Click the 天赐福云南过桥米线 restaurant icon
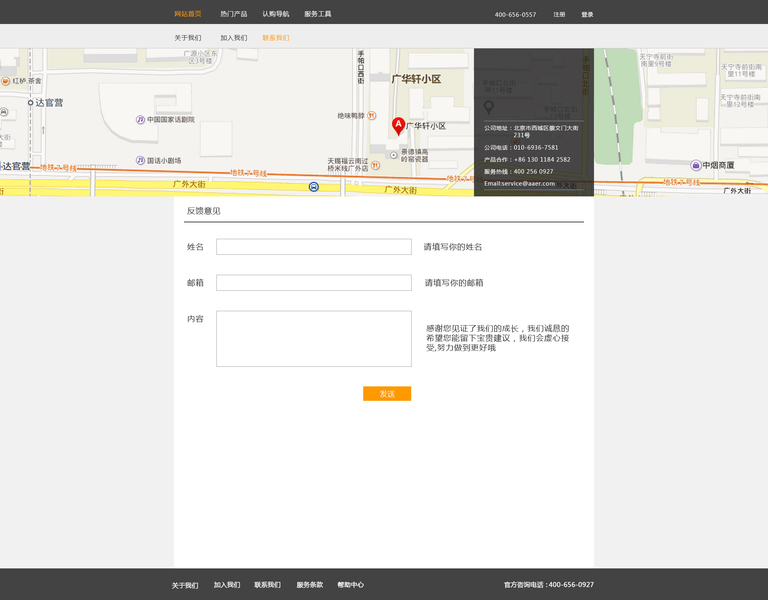The image size is (768, 600). point(375,165)
